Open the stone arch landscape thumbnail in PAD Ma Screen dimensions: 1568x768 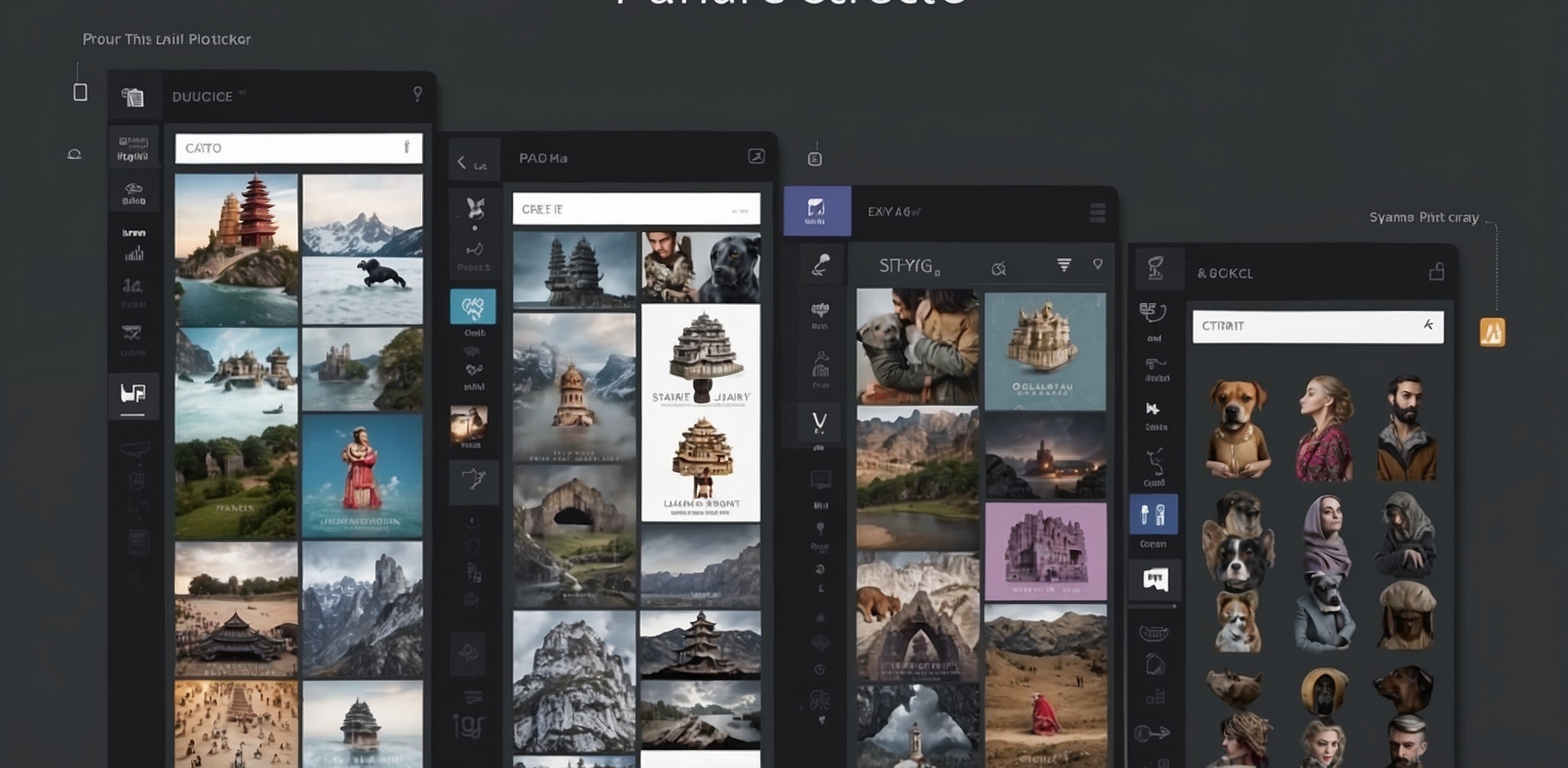tap(574, 536)
